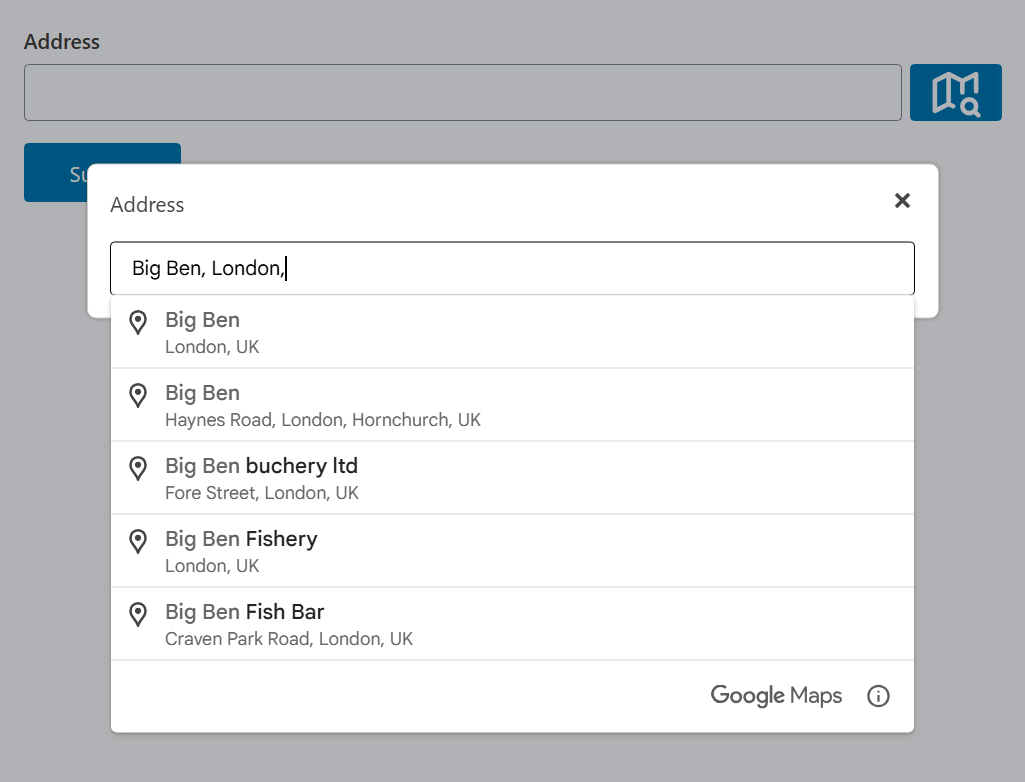This screenshot has height=782, width=1025.
Task: Click the Address label above the form field
Action: 62,41
